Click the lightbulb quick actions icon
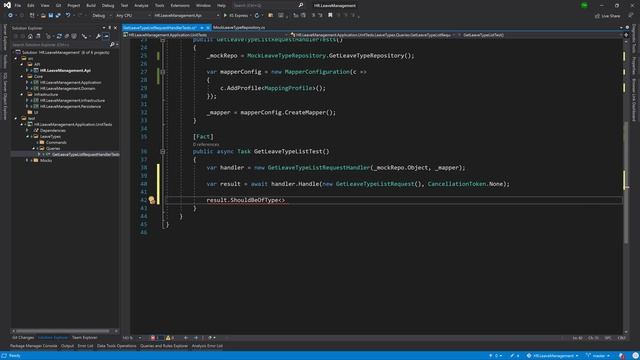The image size is (640, 360). coord(152,200)
